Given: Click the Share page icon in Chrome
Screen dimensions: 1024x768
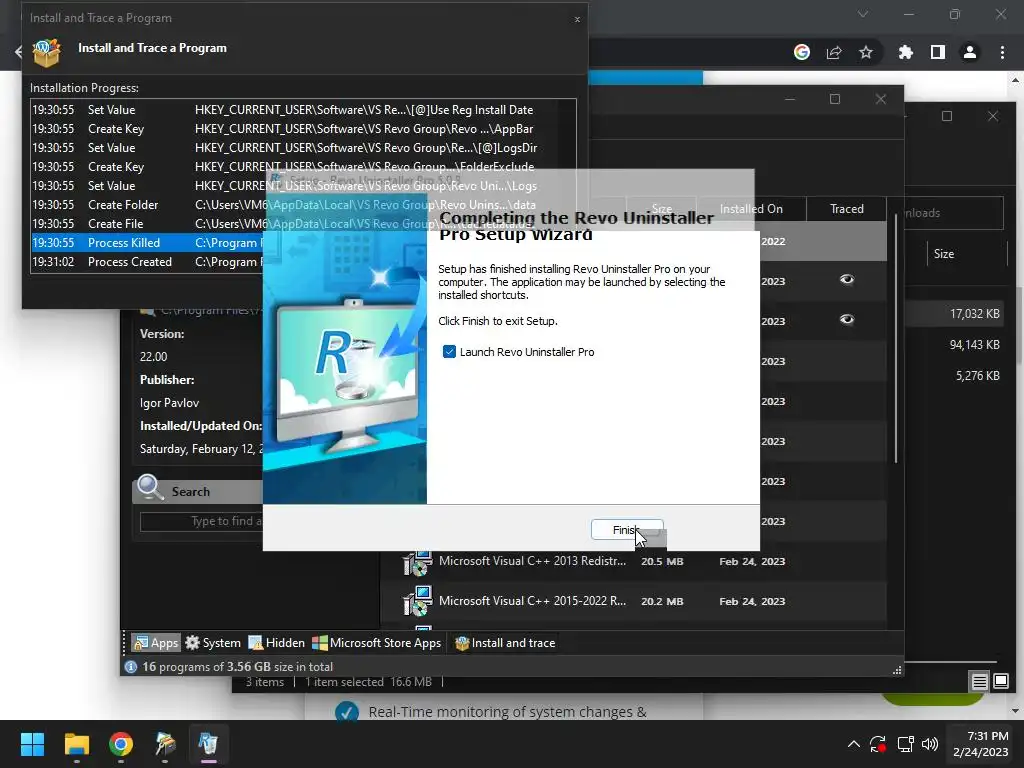Looking at the screenshot, I should coord(834,52).
